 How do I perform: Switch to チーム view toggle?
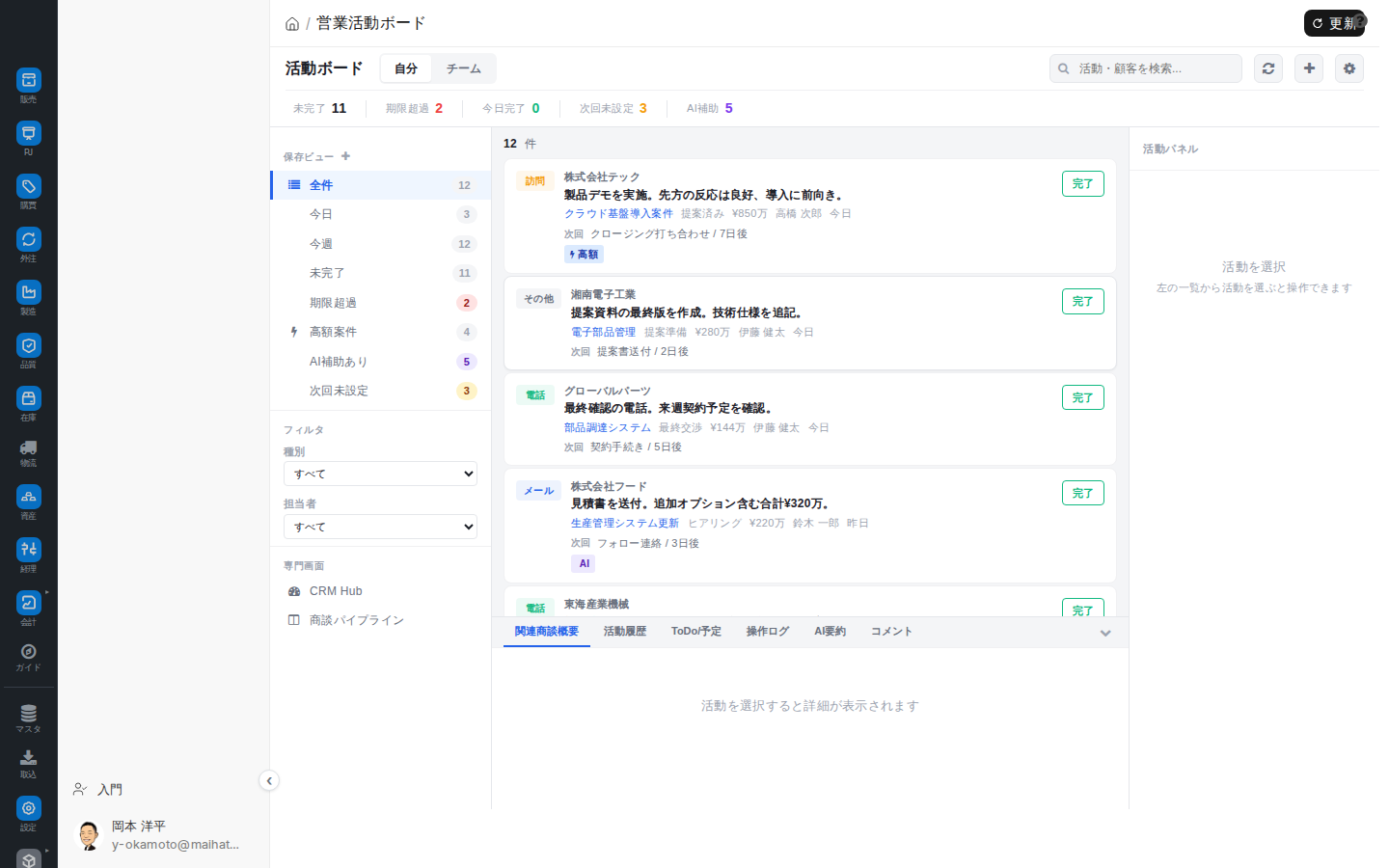point(463,68)
